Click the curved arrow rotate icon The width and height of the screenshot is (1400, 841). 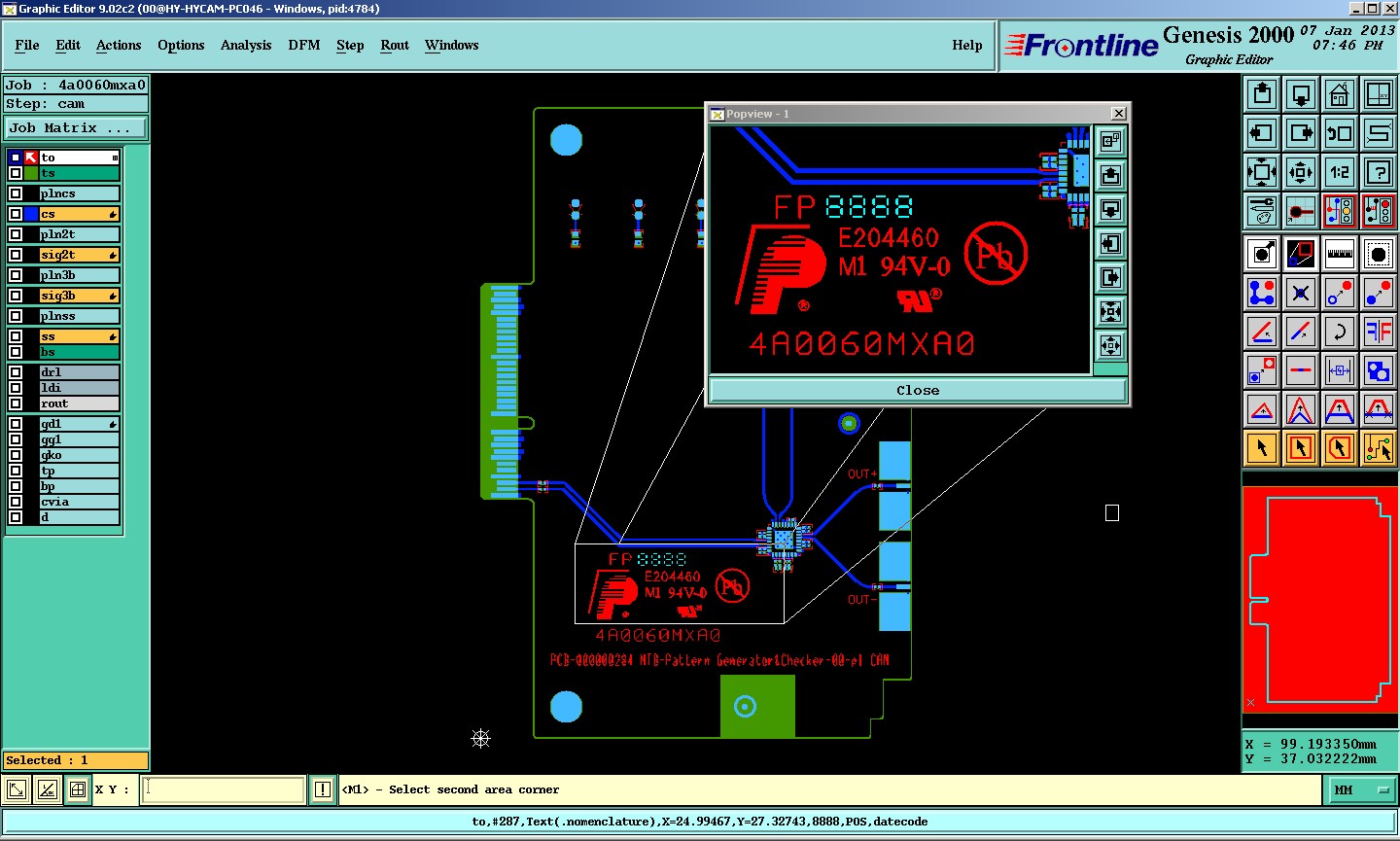[x=1340, y=332]
